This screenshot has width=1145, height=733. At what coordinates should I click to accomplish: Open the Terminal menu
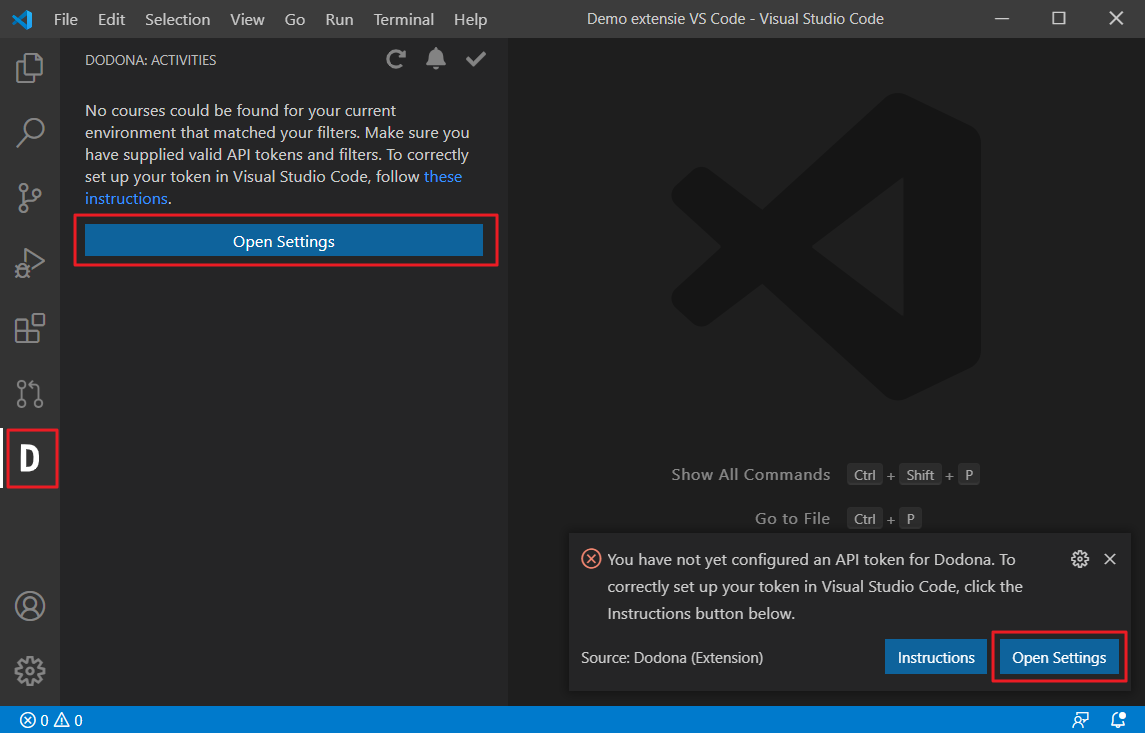pos(404,20)
